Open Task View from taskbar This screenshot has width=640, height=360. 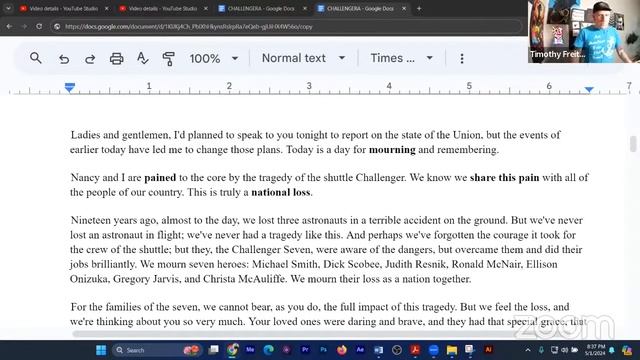[213, 350]
